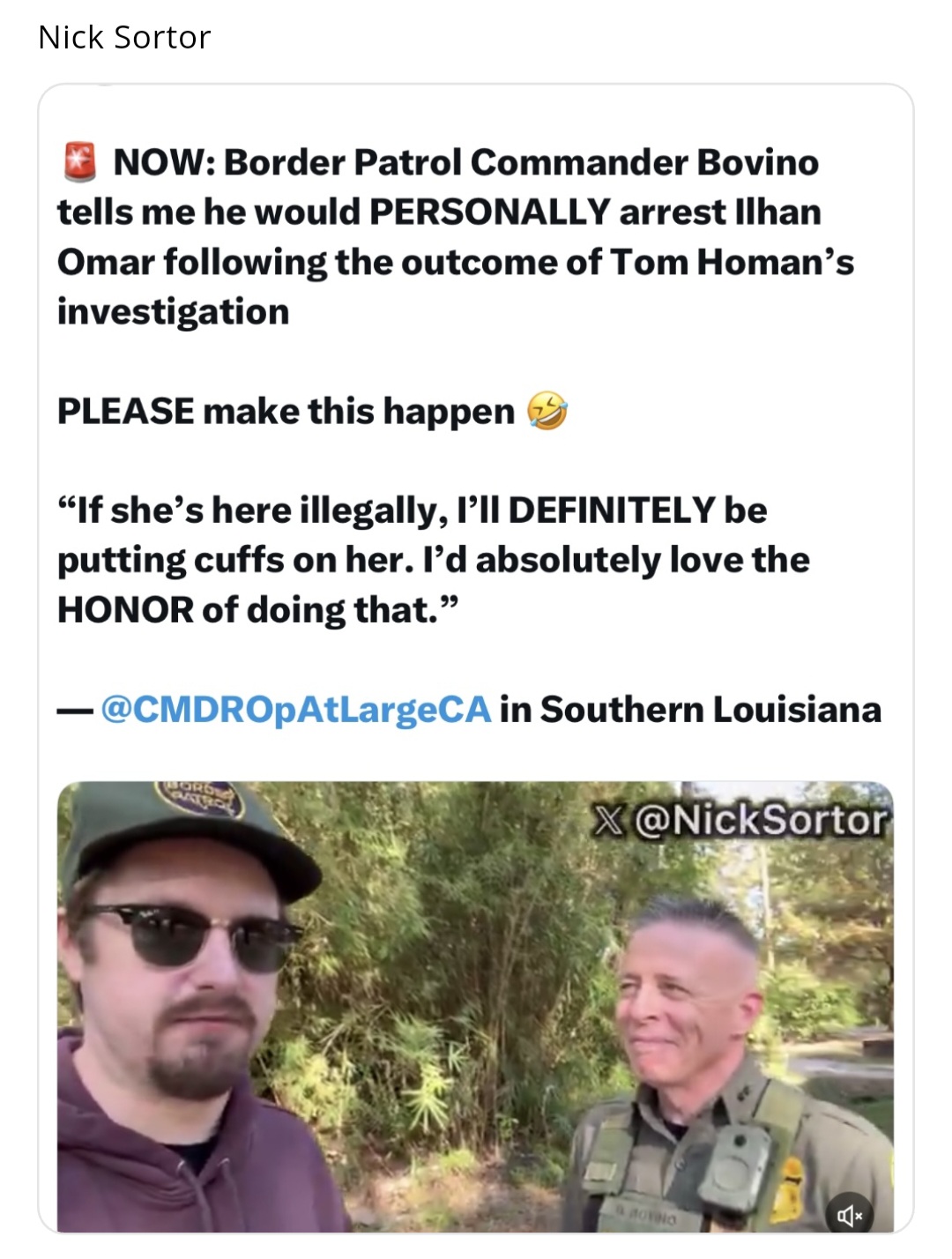Image resolution: width=952 pixels, height=1259 pixels.
Task: Click the "NOW: Border Patrol Commander Bovino" line
Action: 465,162
